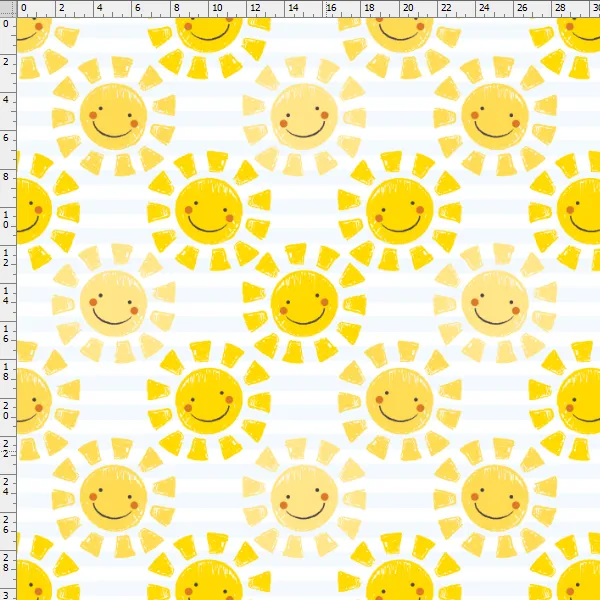This screenshot has height=600, width=600.
Task: Click the 0 mark on horizontal ruler
Action: [24, 7]
